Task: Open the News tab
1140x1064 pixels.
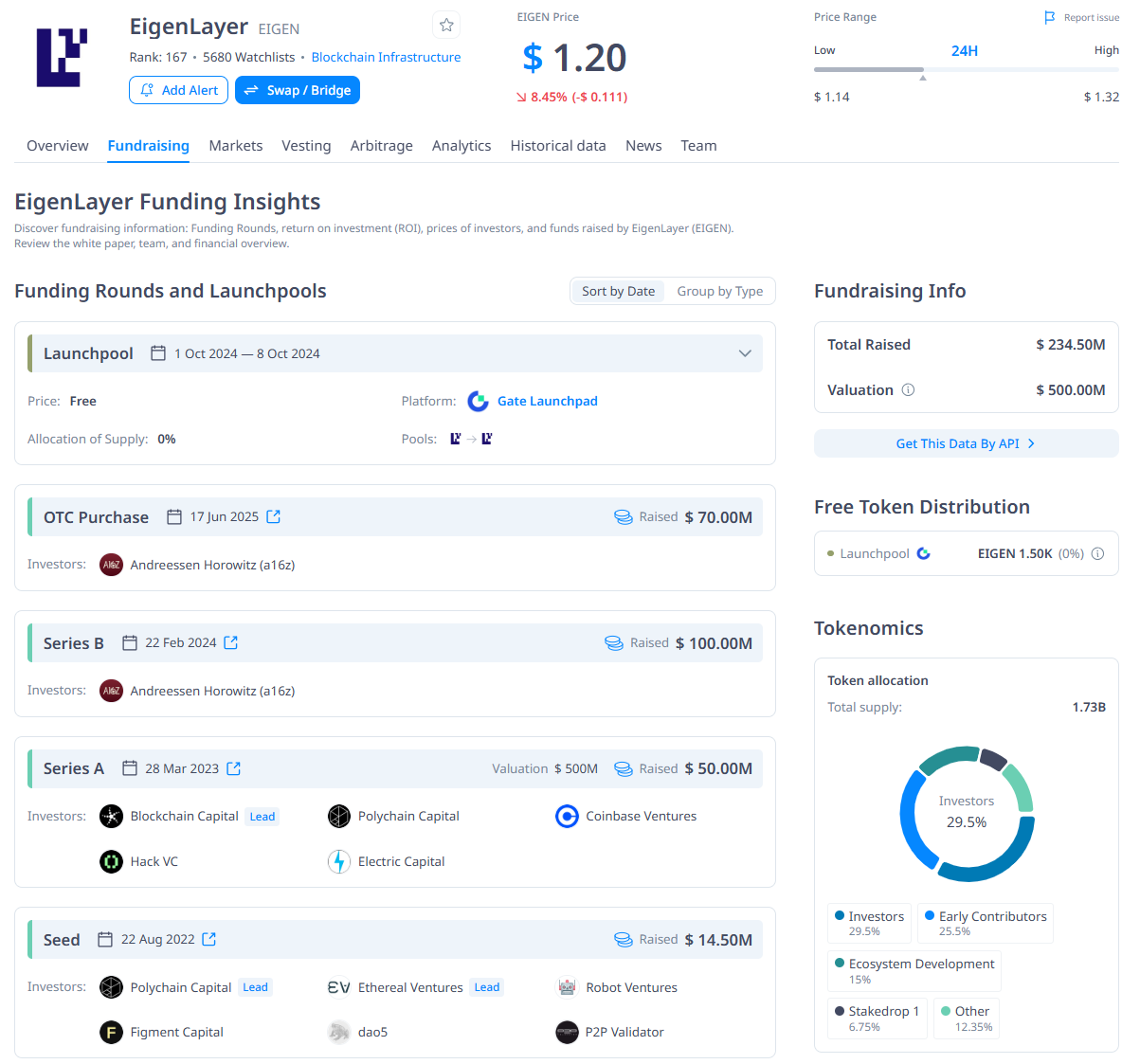Action: 643,146
